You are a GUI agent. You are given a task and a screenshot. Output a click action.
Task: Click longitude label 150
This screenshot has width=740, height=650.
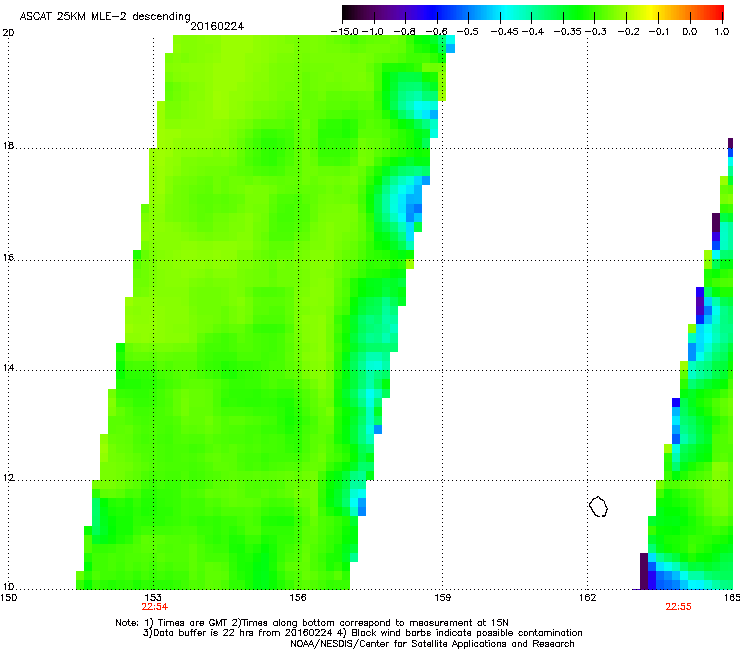(x=8, y=598)
